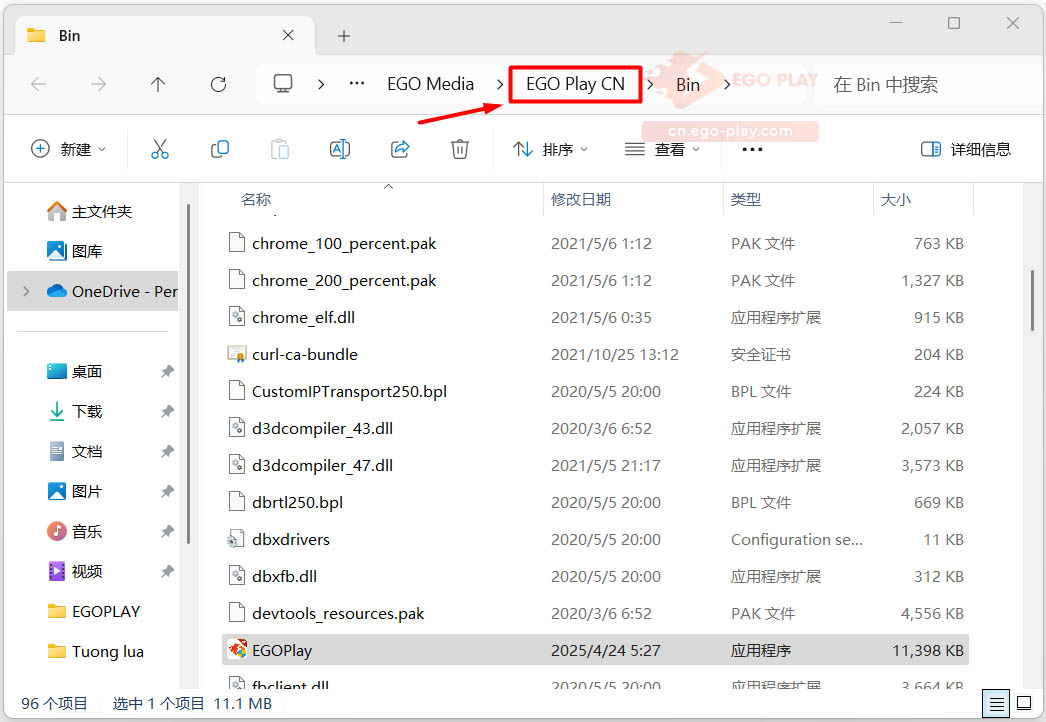Add a new tab with plus

pos(344,36)
